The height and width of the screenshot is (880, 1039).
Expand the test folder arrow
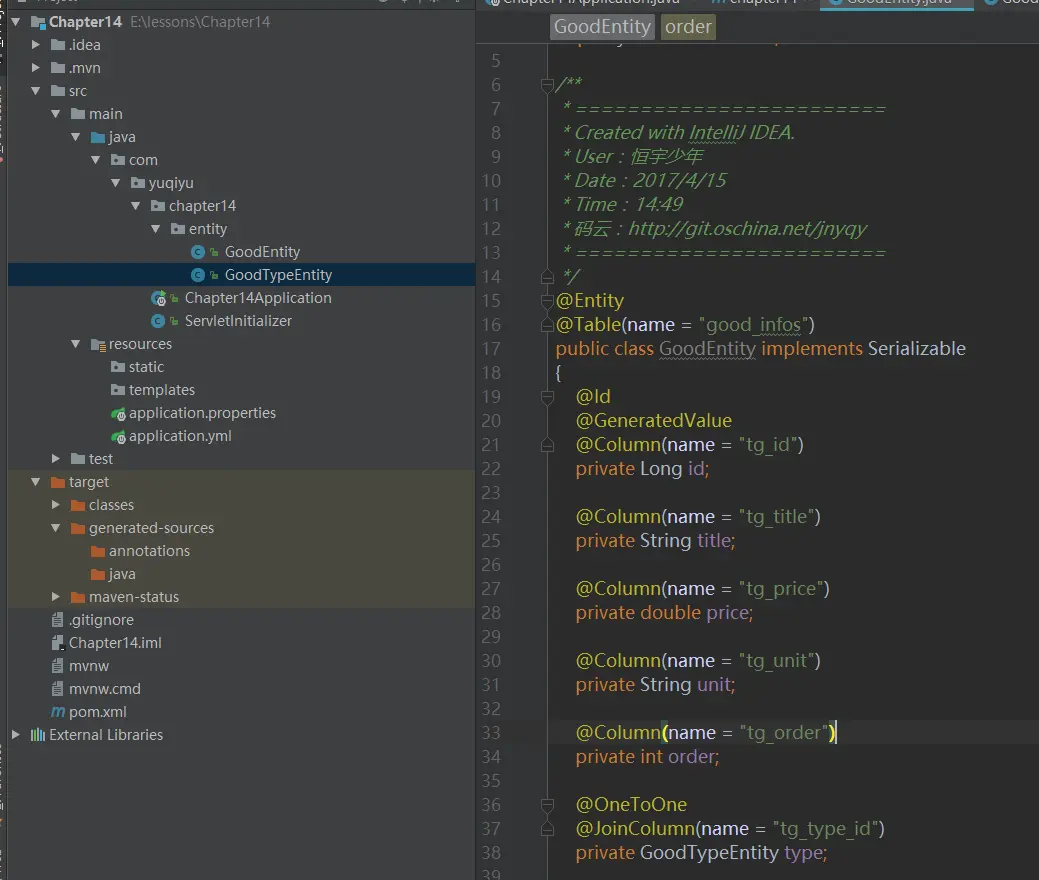point(56,459)
